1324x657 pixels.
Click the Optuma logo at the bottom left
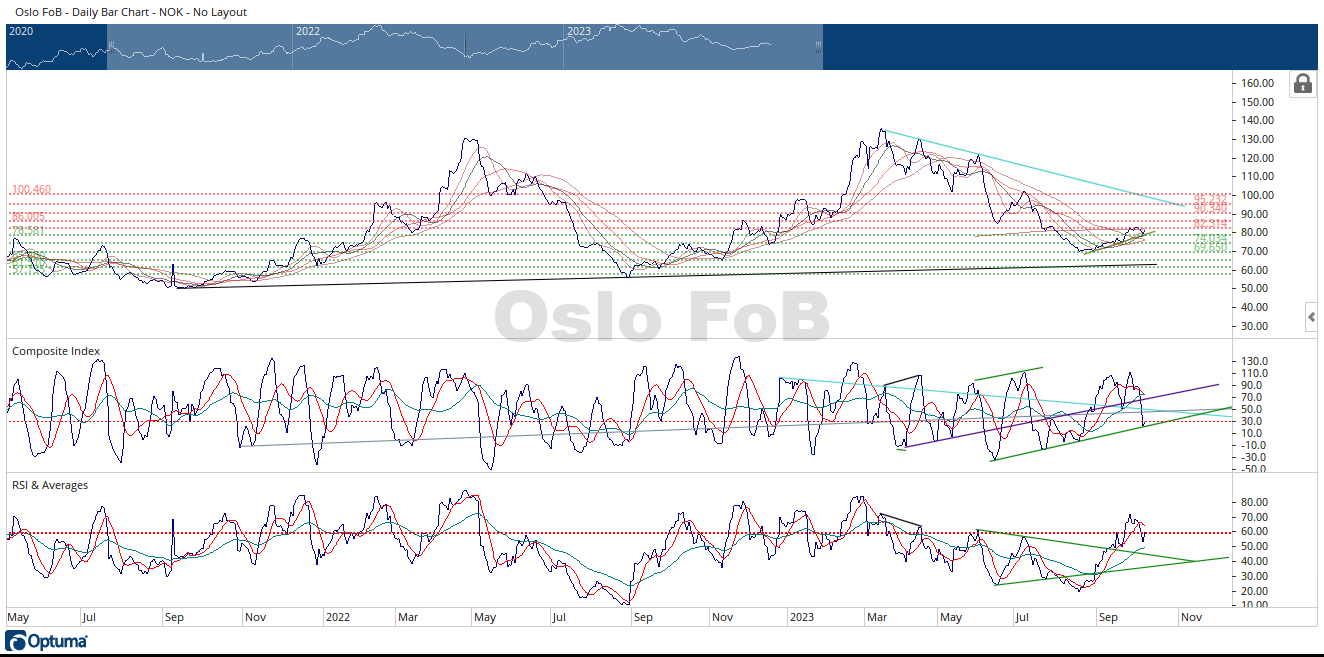click(46, 640)
